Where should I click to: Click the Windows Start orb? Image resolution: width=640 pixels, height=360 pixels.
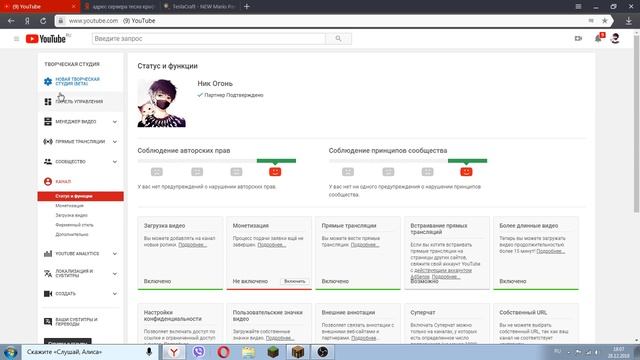coord(10,352)
